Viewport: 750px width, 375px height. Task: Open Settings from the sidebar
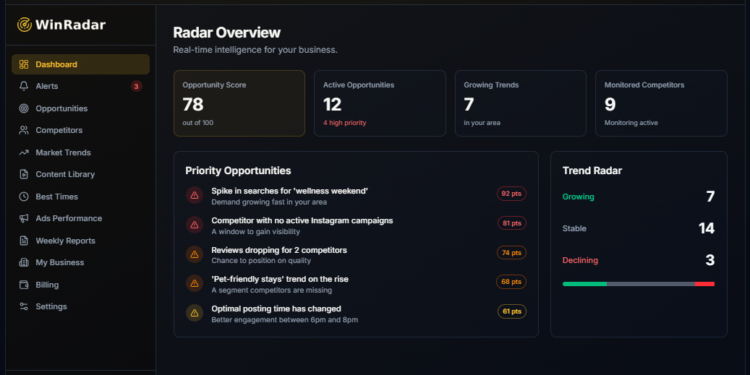pos(80,306)
